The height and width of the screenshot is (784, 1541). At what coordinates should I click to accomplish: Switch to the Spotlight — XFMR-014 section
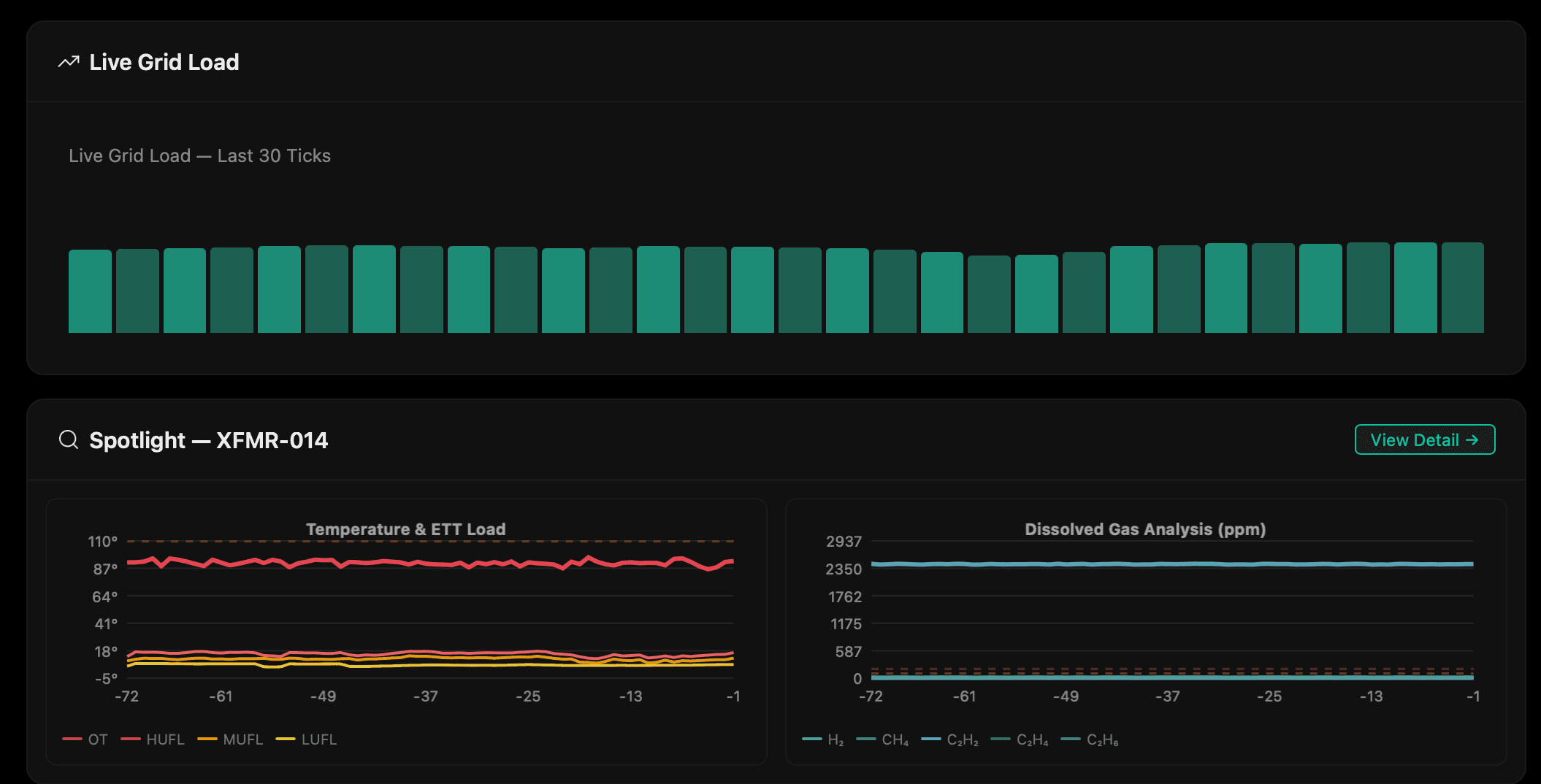tap(209, 439)
